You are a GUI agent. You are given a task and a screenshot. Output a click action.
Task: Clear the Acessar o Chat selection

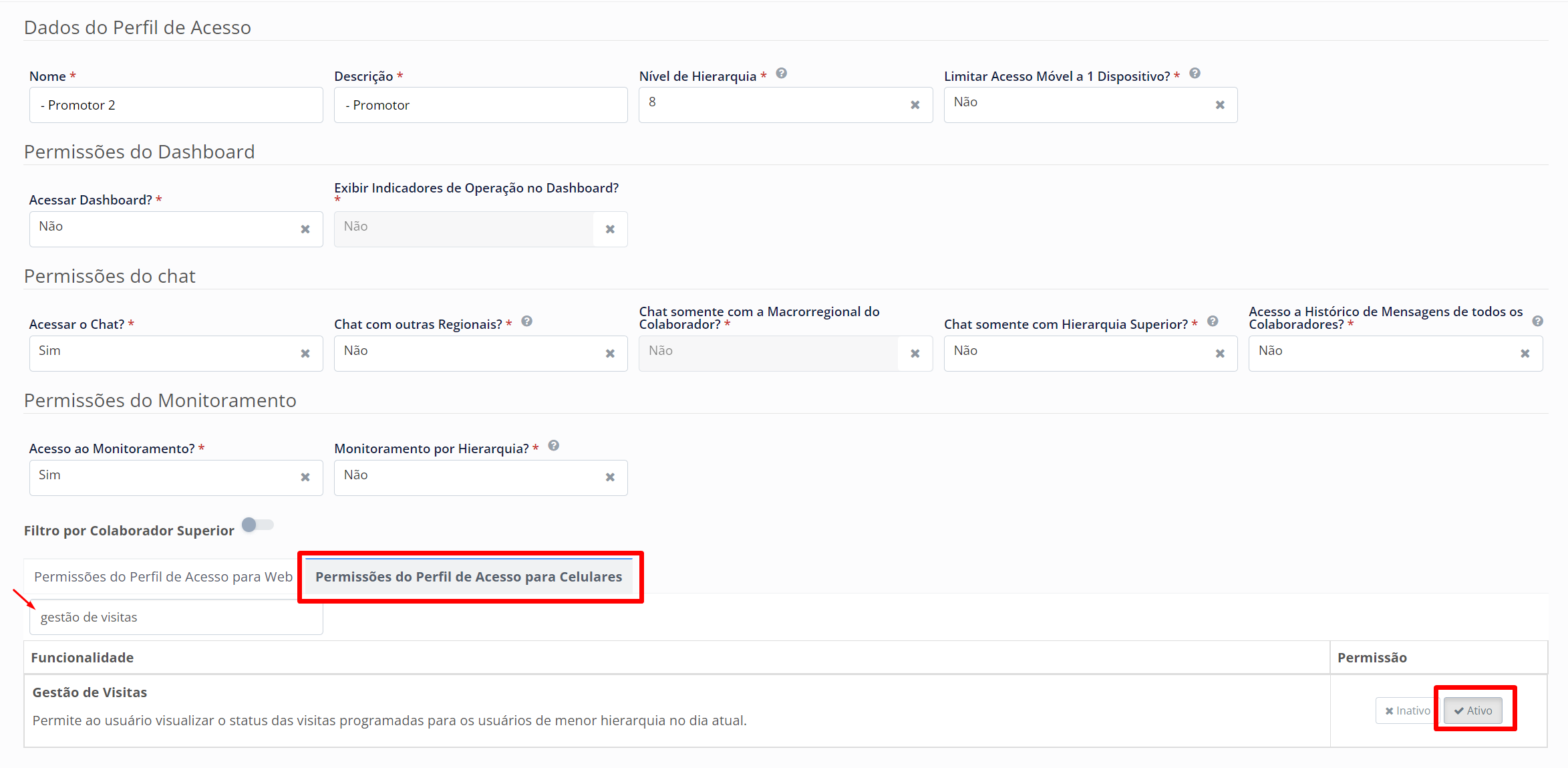click(x=305, y=354)
